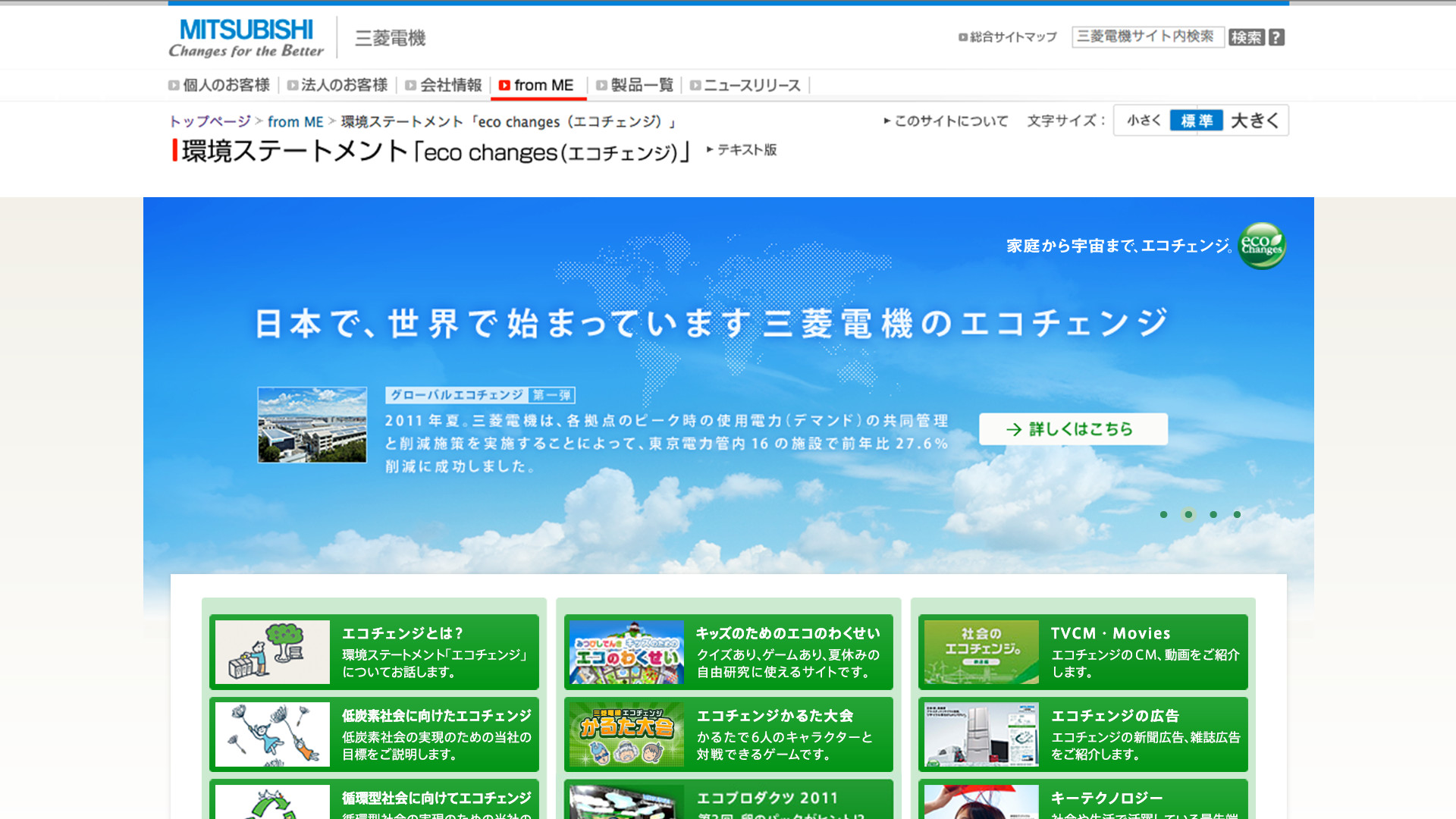Select the first carousel slide dot
The image size is (1456, 819).
[1163, 515]
